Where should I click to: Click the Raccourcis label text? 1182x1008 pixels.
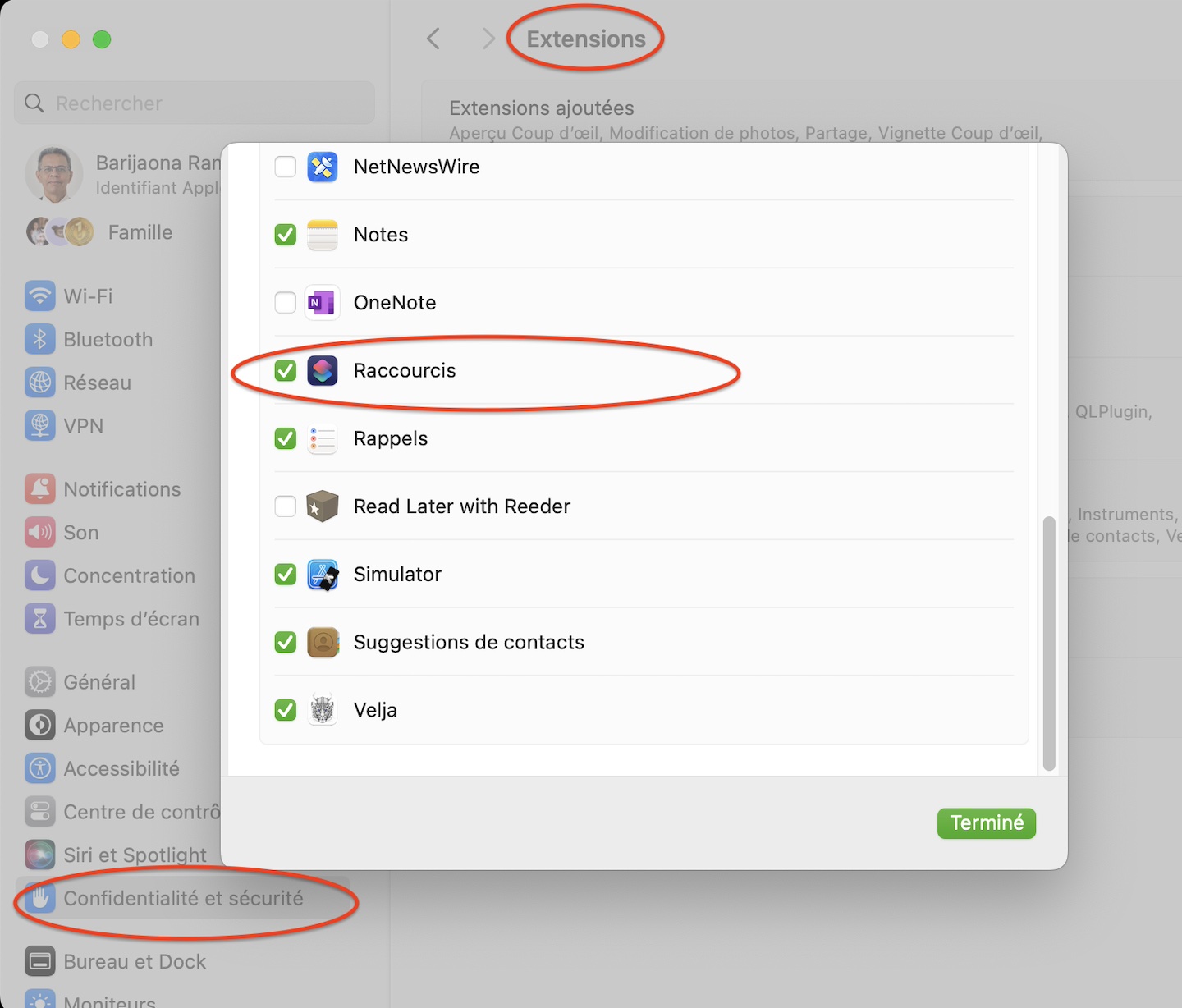[405, 371]
